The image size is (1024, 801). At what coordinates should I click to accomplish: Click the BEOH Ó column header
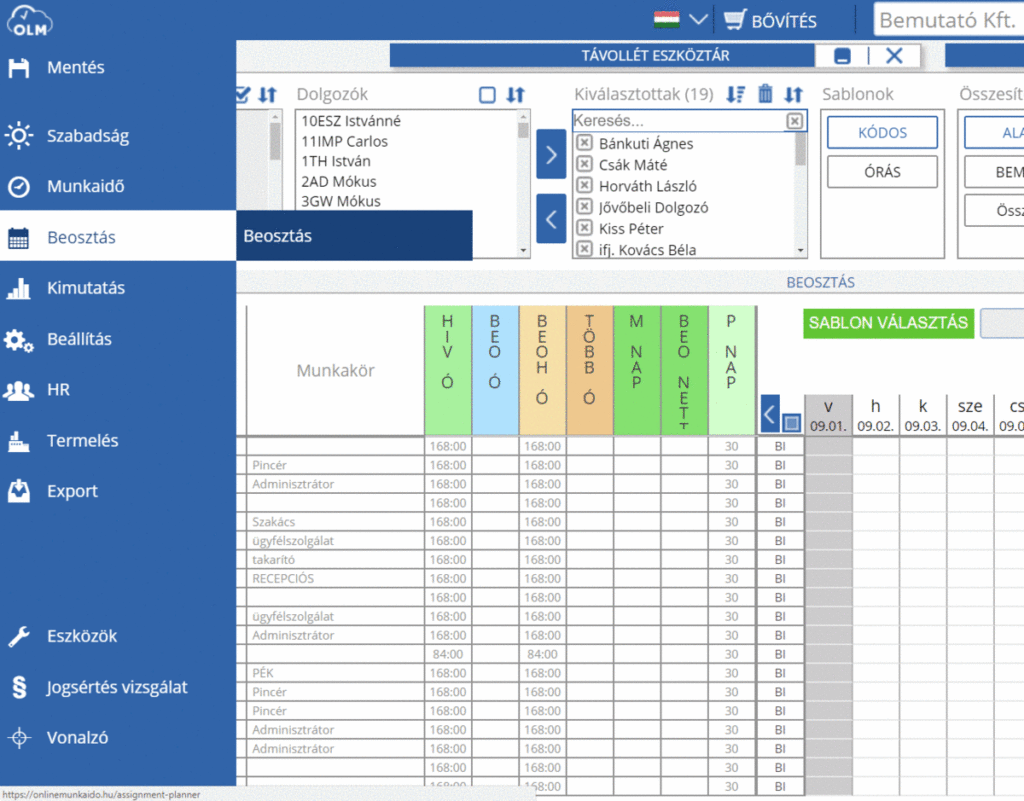click(542, 370)
